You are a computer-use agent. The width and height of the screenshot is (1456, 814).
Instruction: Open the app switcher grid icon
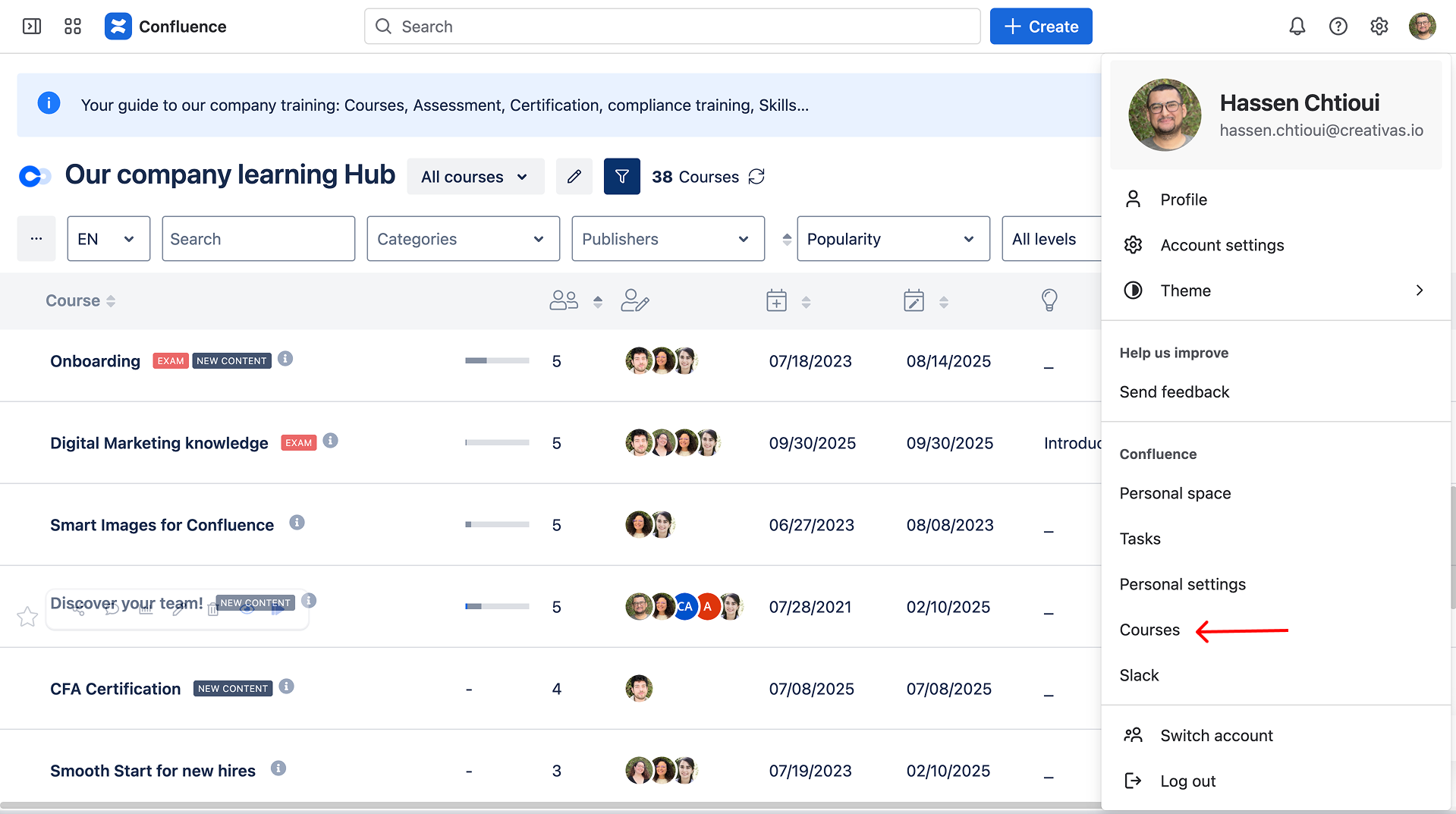(x=73, y=27)
